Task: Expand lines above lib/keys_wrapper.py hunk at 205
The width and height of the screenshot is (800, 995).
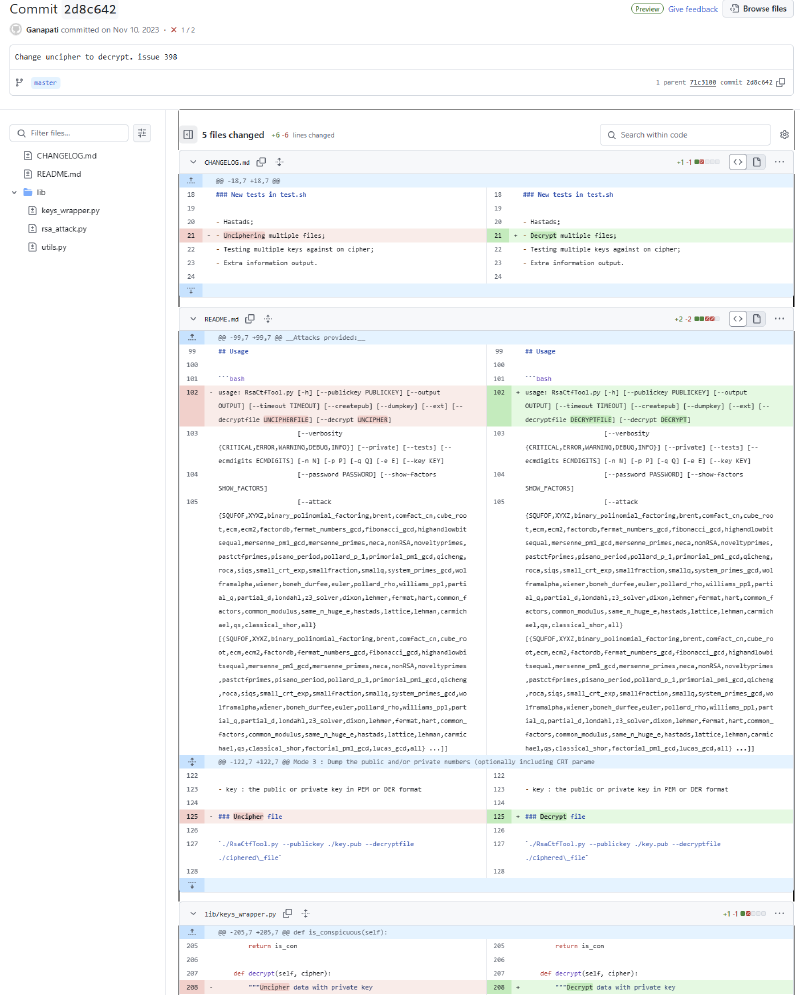Action: coord(192,932)
